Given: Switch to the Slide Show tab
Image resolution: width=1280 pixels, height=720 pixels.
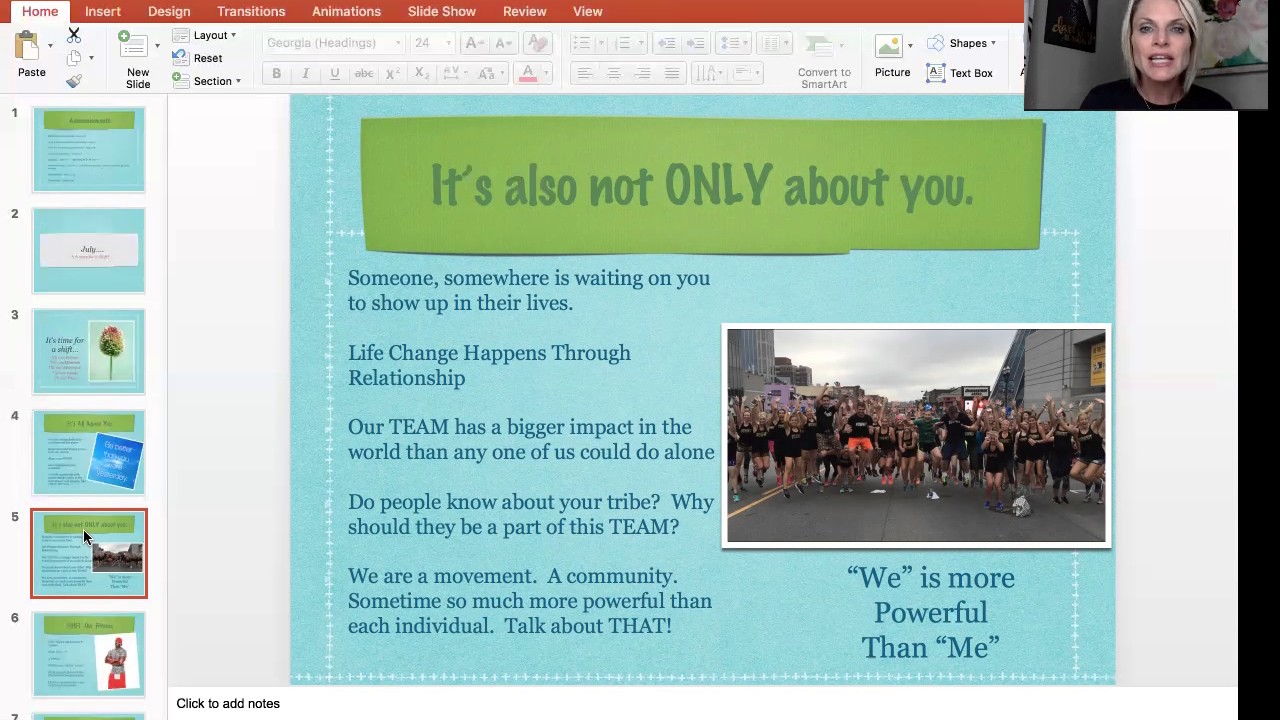Looking at the screenshot, I should [x=442, y=11].
